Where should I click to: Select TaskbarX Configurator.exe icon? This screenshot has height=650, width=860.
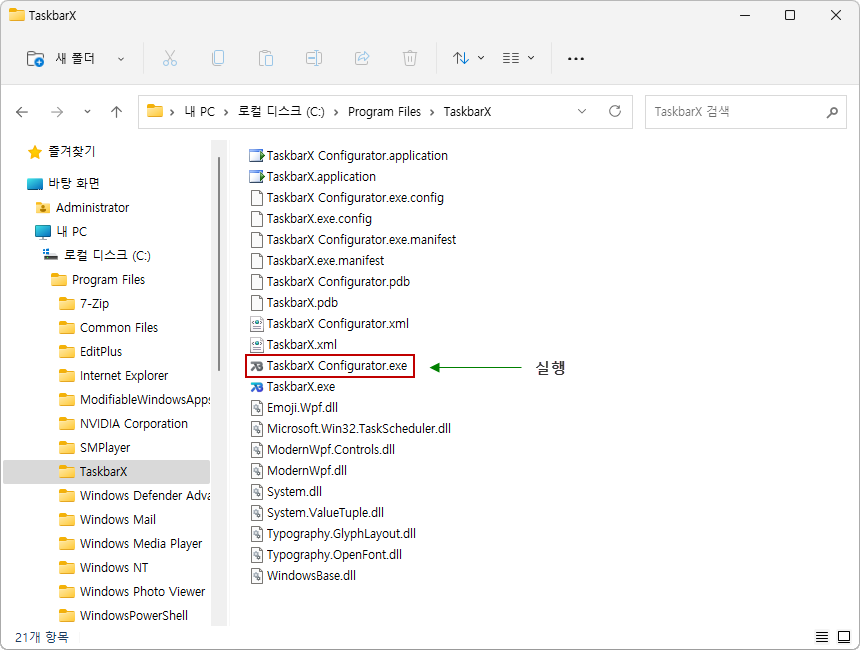click(257, 366)
